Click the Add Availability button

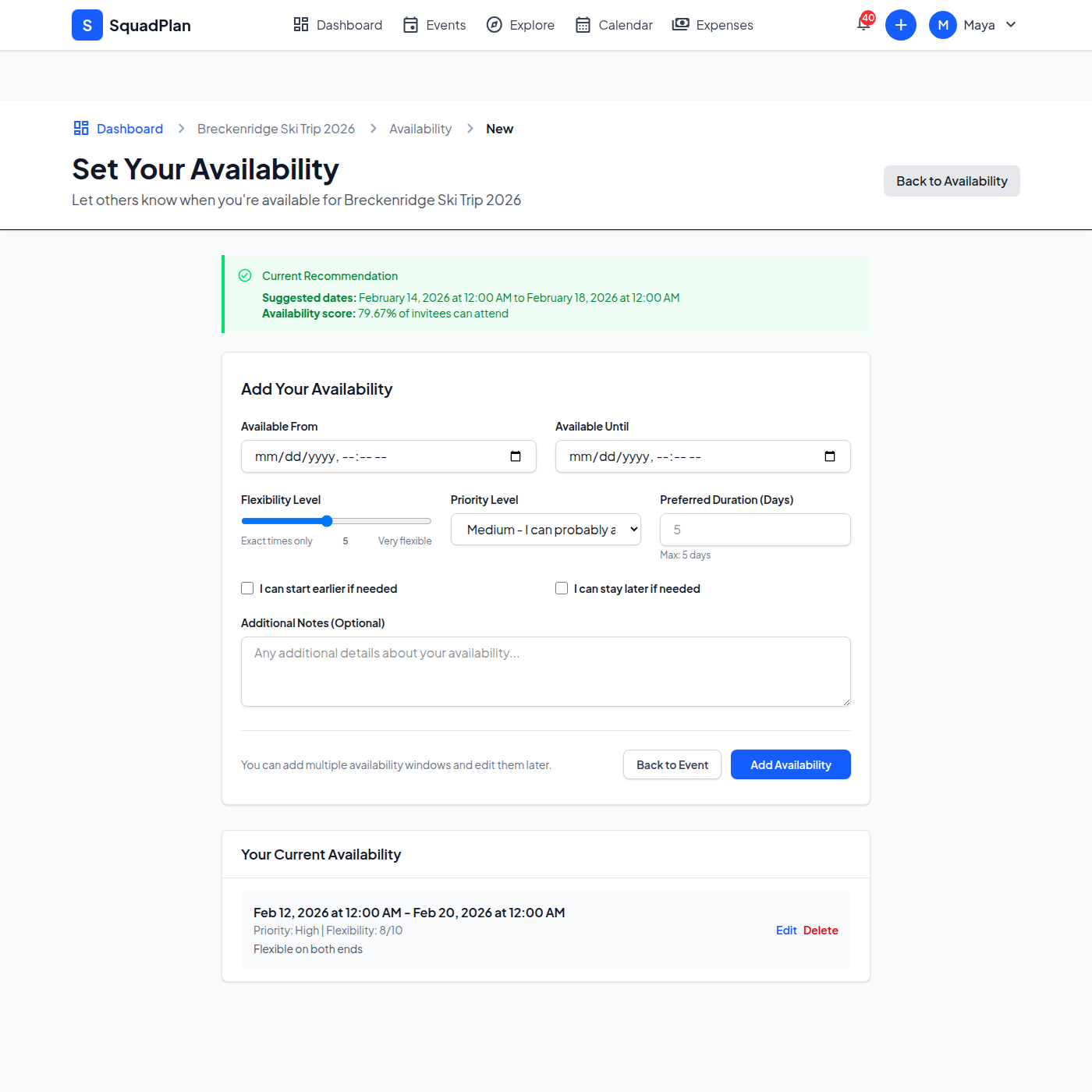pos(790,764)
